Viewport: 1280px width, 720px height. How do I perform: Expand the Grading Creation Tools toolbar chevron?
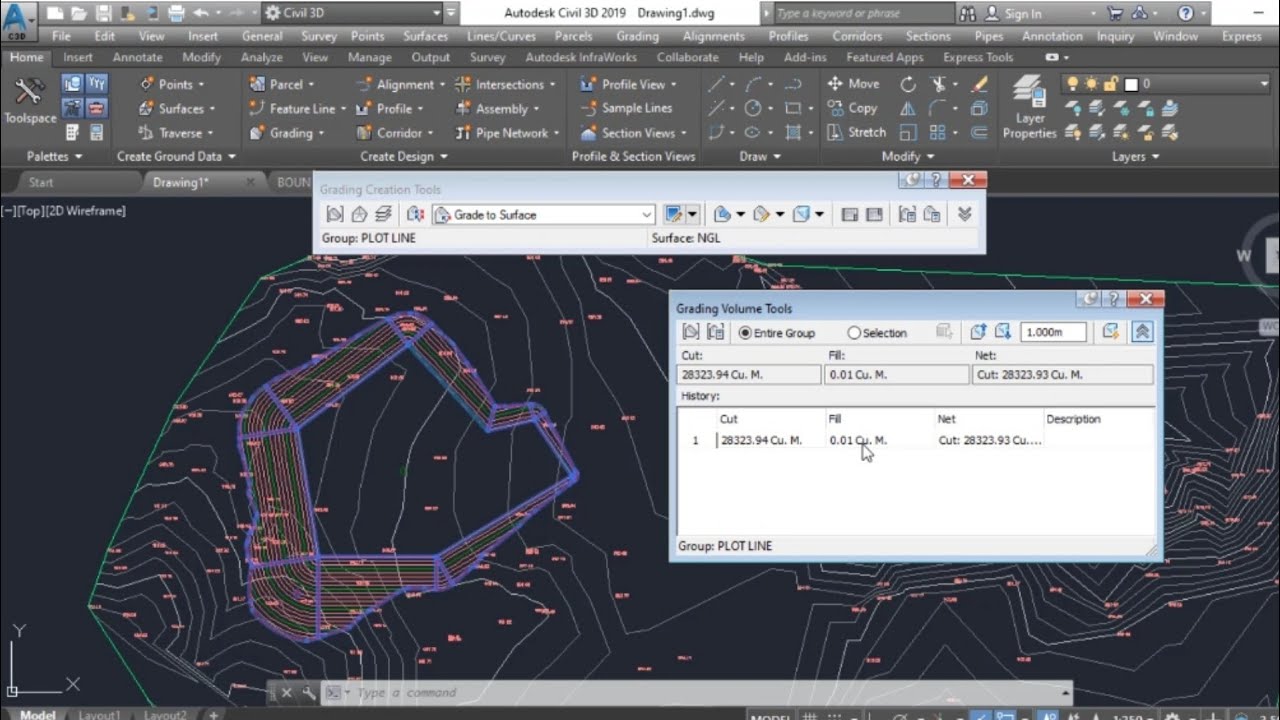964,214
